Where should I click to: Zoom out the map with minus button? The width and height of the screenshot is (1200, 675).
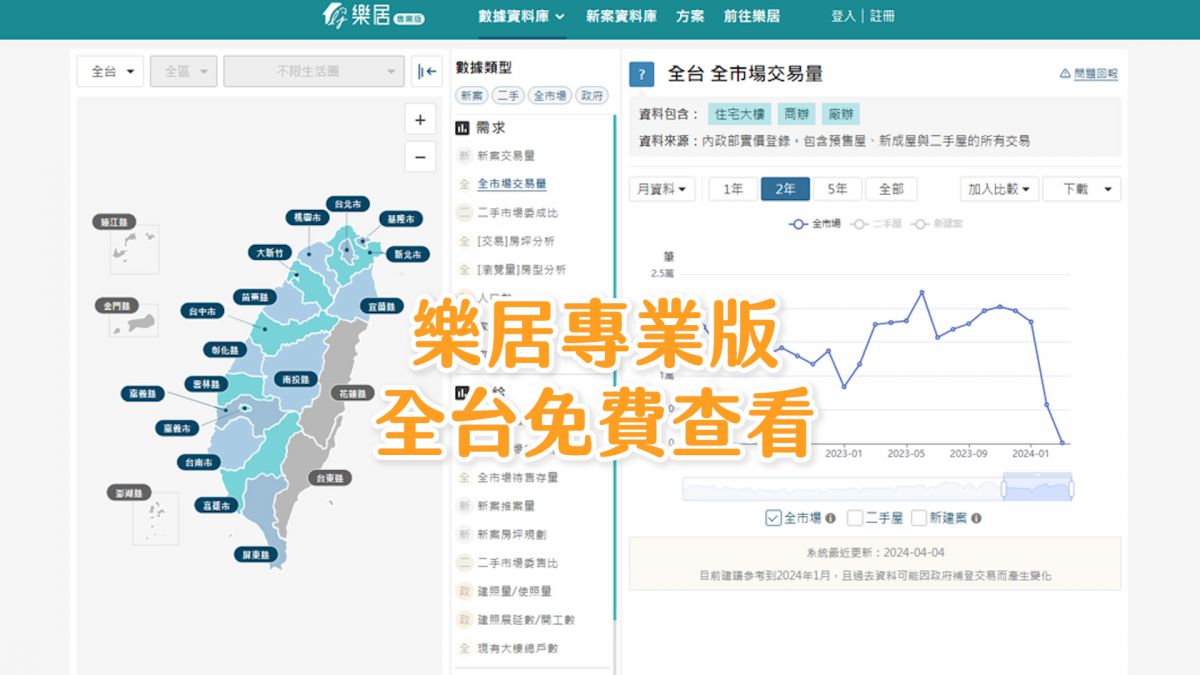tap(420, 157)
